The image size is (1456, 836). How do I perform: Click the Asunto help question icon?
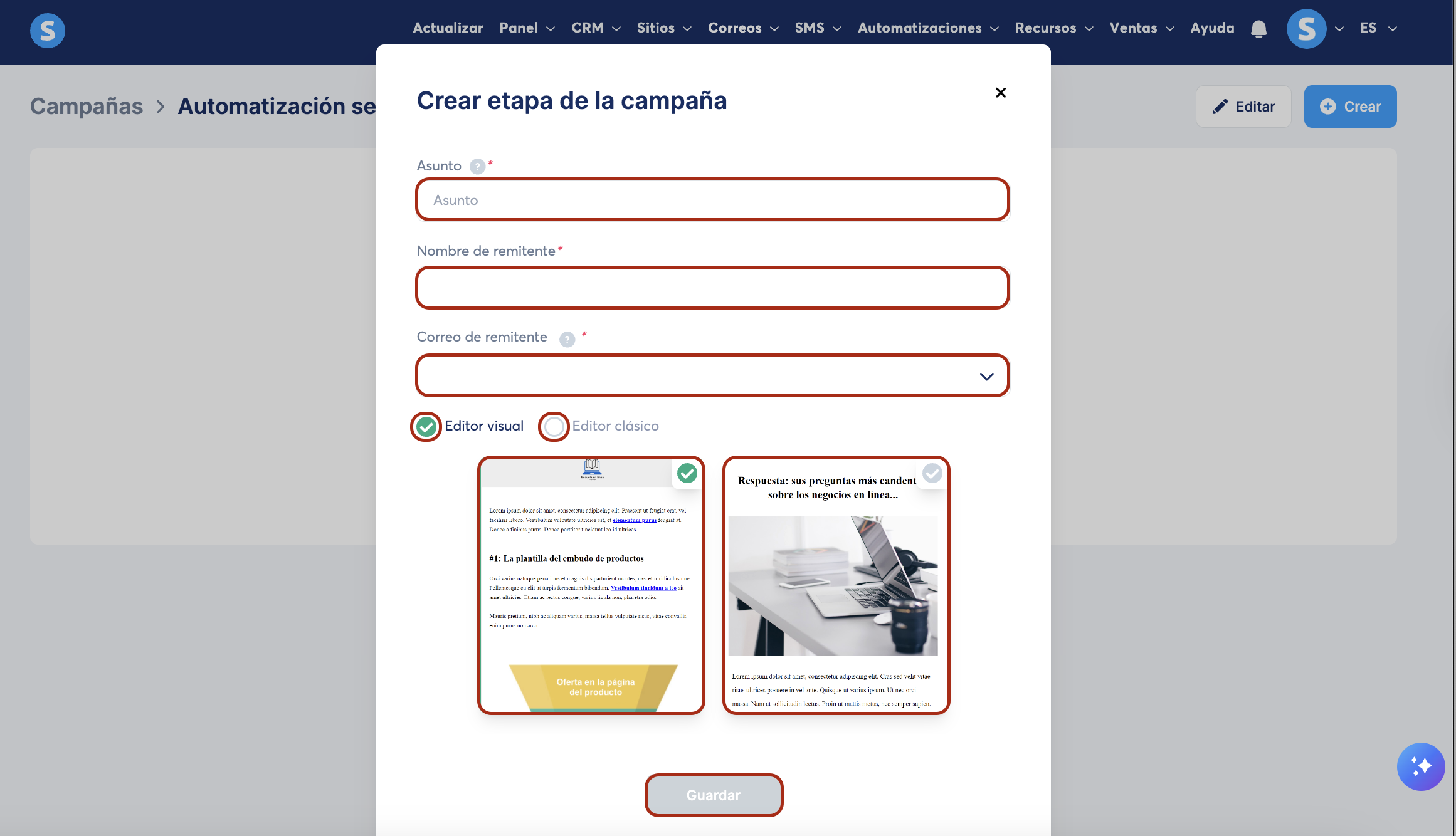coord(477,166)
